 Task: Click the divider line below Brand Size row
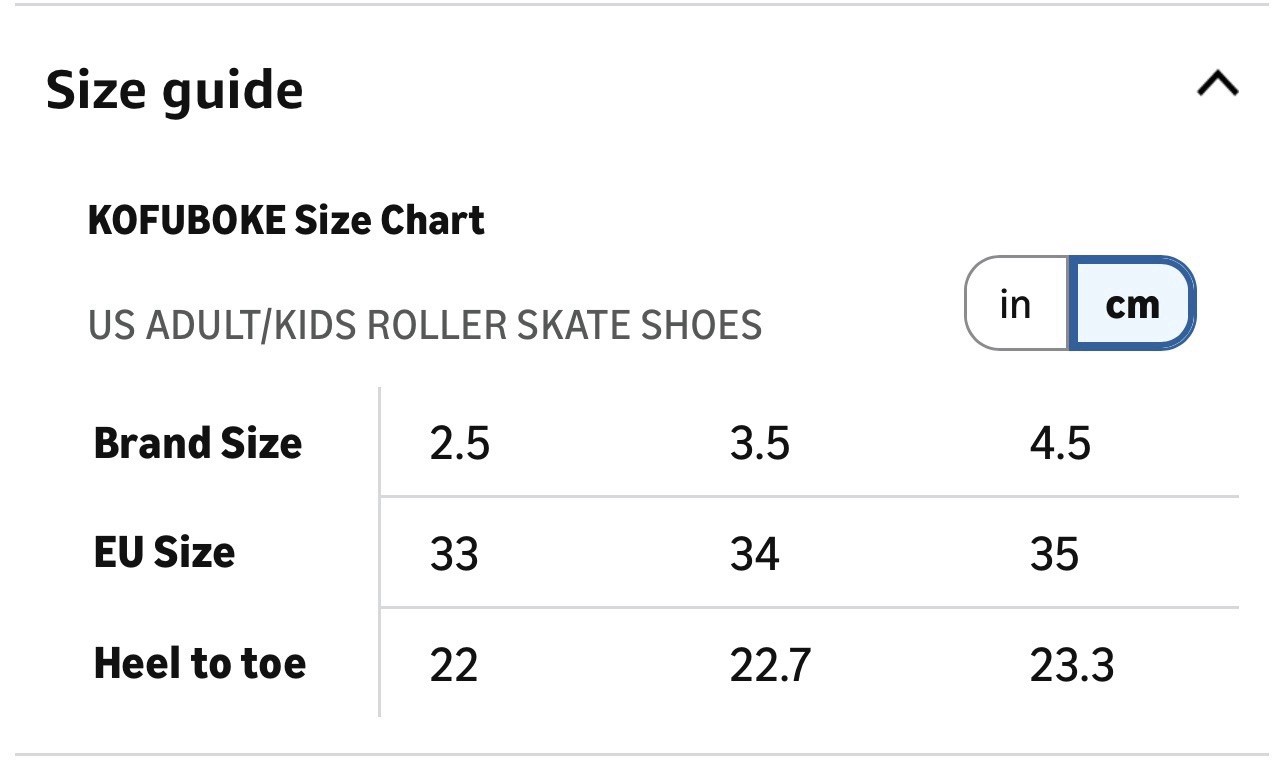(x=809, y=496)
